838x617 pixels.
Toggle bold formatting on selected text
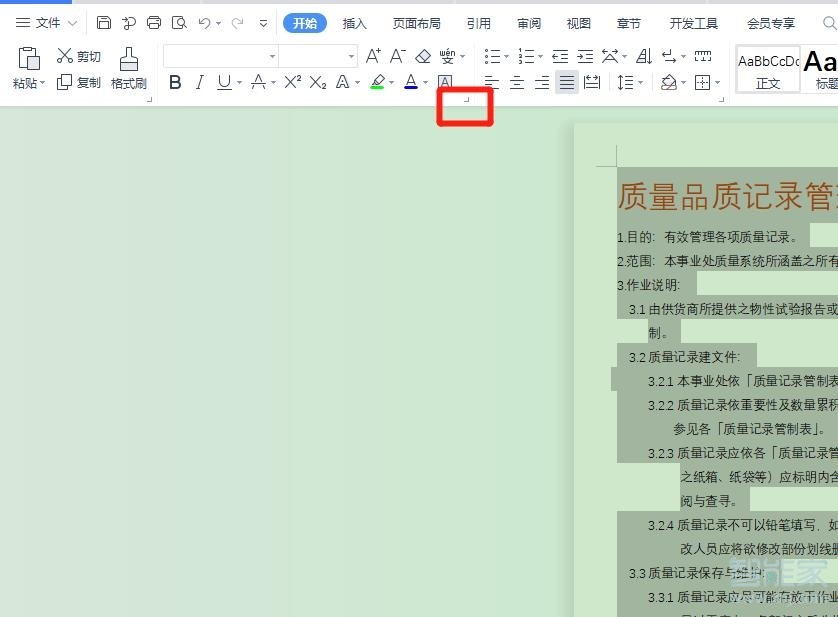pos(175,82)
